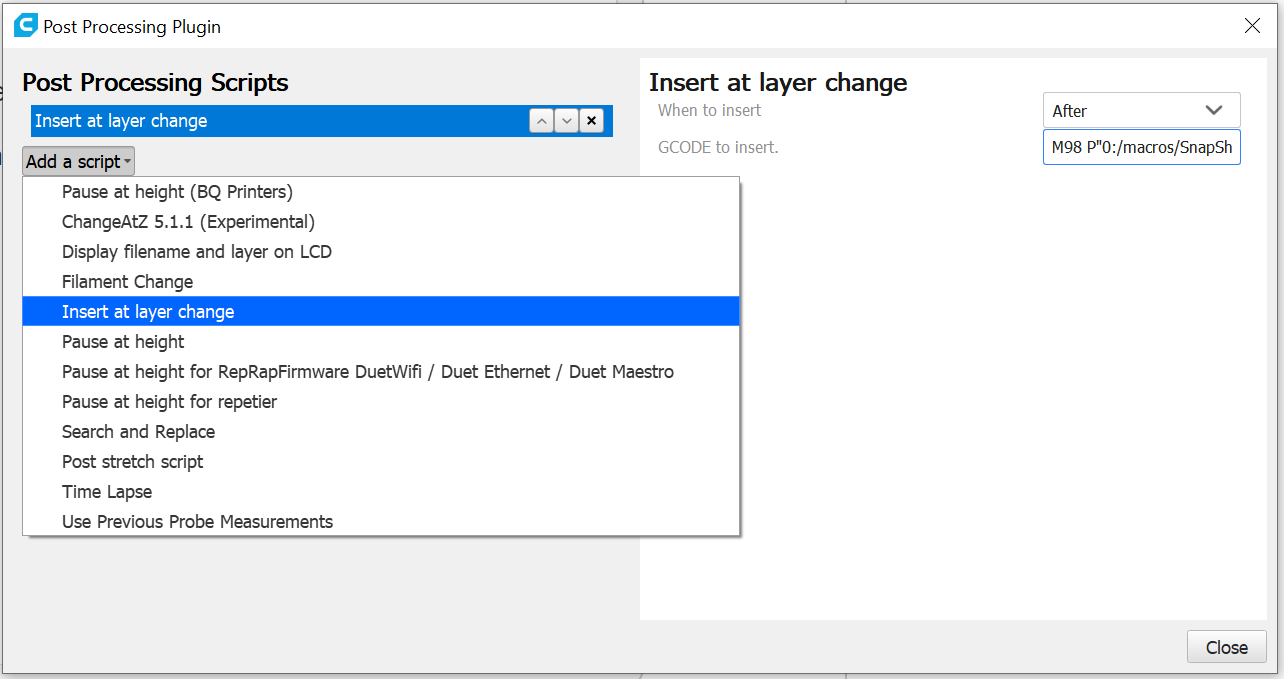Close the Post Processing Plugin window
Screen dimensions: 1284x679
pos(1252,26)
